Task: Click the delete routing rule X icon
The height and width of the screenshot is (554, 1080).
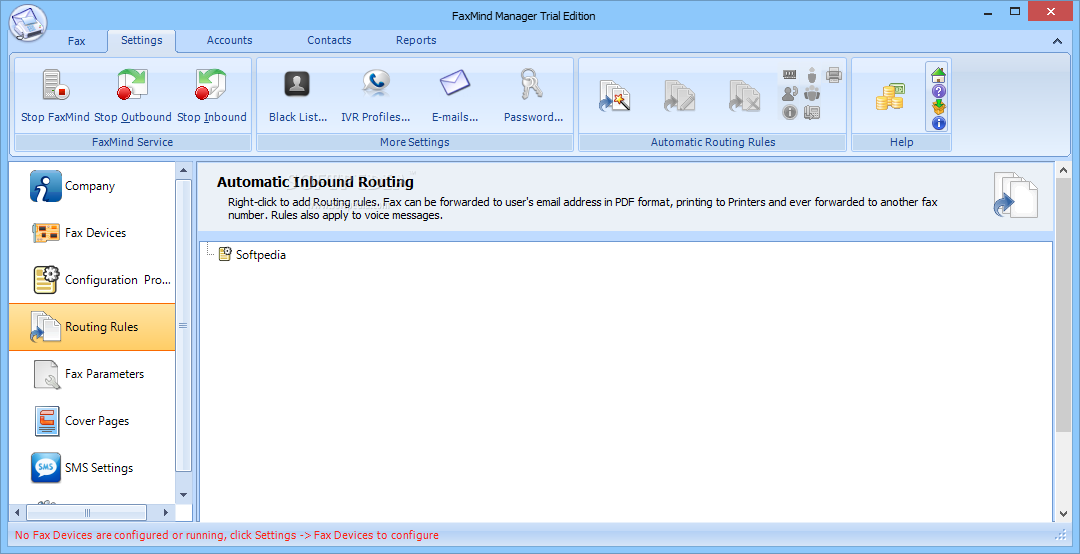Action: pyautogui.click(x=745, y=96)
